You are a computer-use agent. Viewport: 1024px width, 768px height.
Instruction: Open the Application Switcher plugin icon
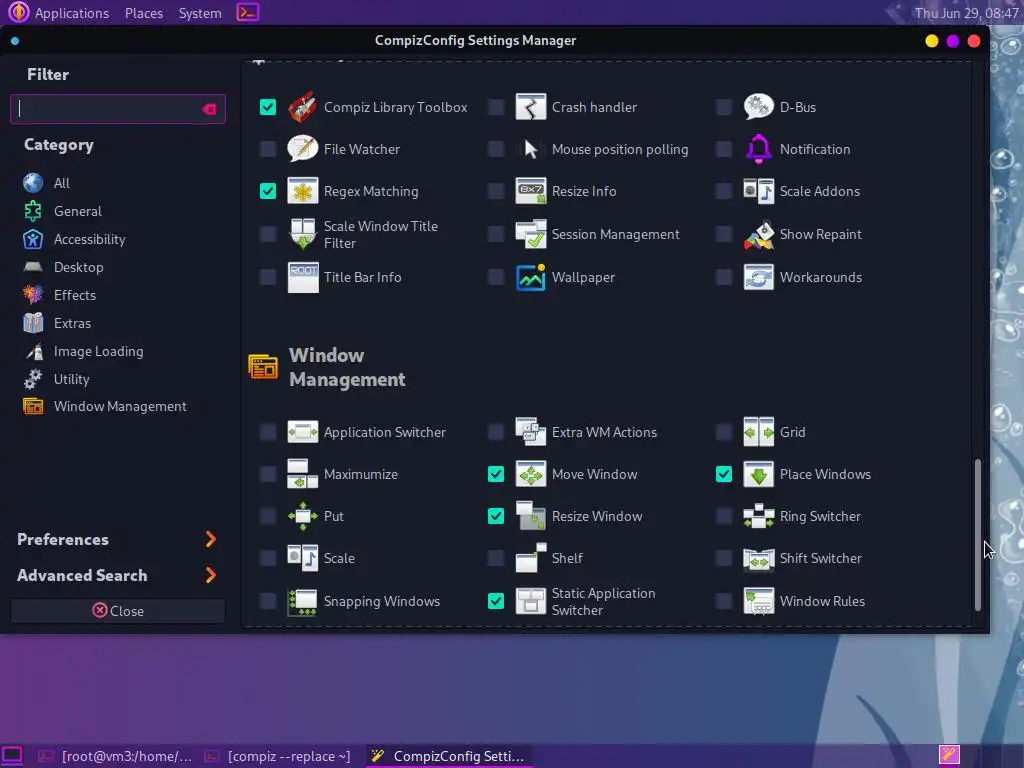point(302,432)
